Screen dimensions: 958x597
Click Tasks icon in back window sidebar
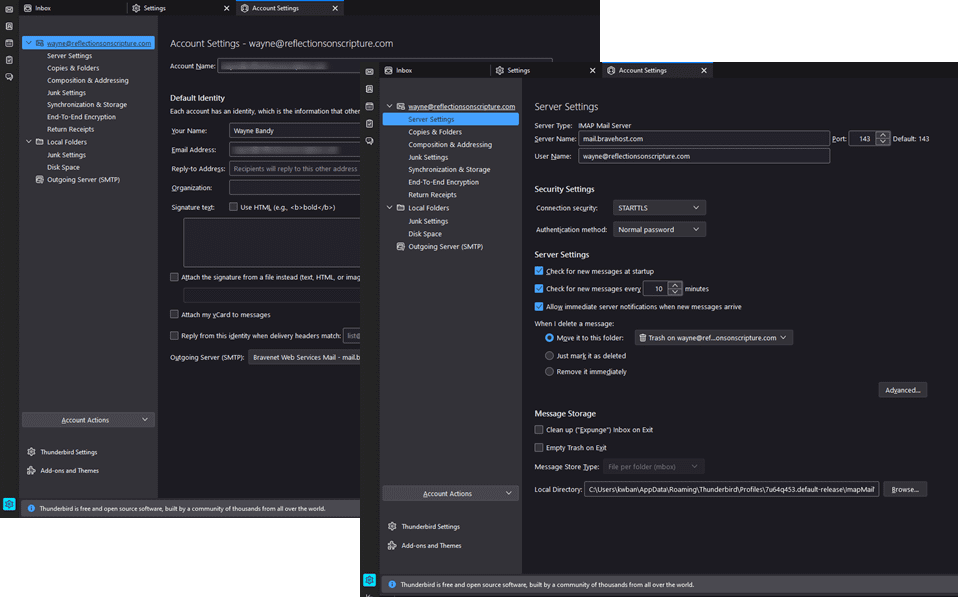(9, 60)
